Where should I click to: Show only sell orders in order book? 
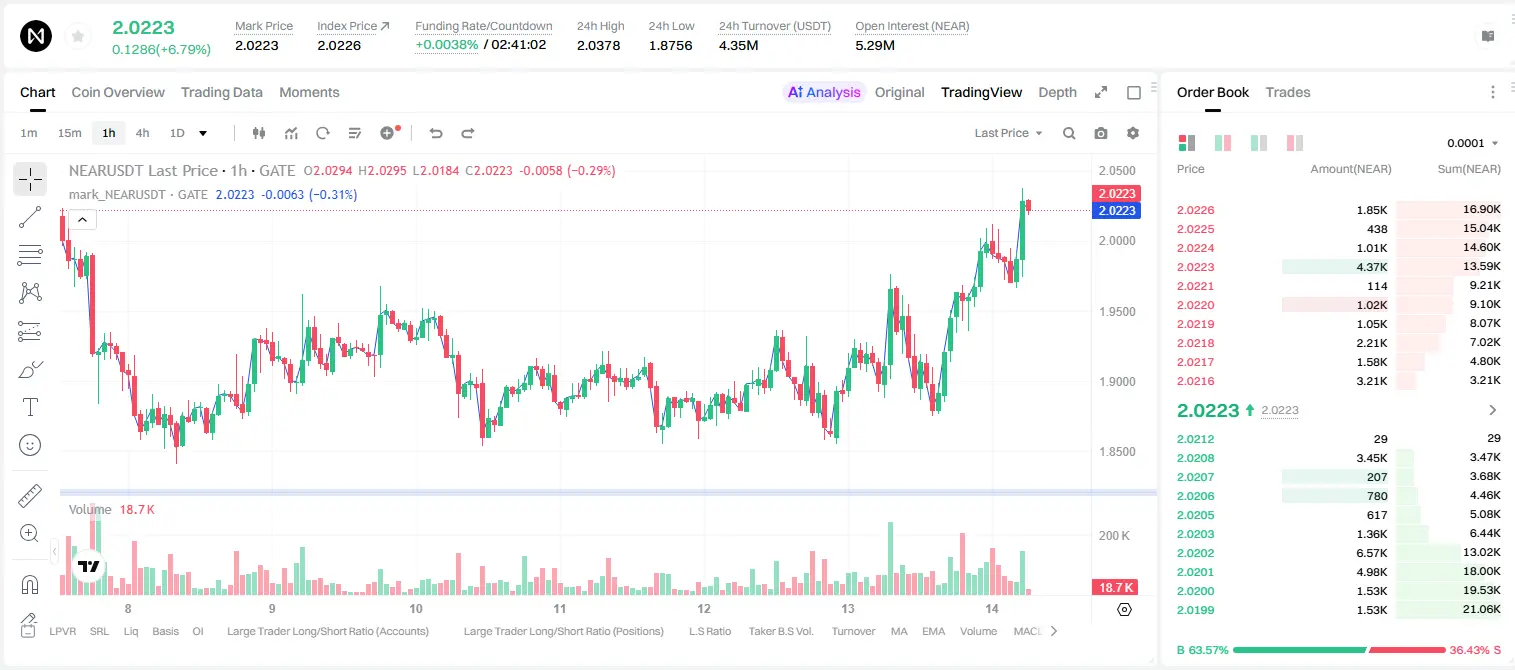1294,143
